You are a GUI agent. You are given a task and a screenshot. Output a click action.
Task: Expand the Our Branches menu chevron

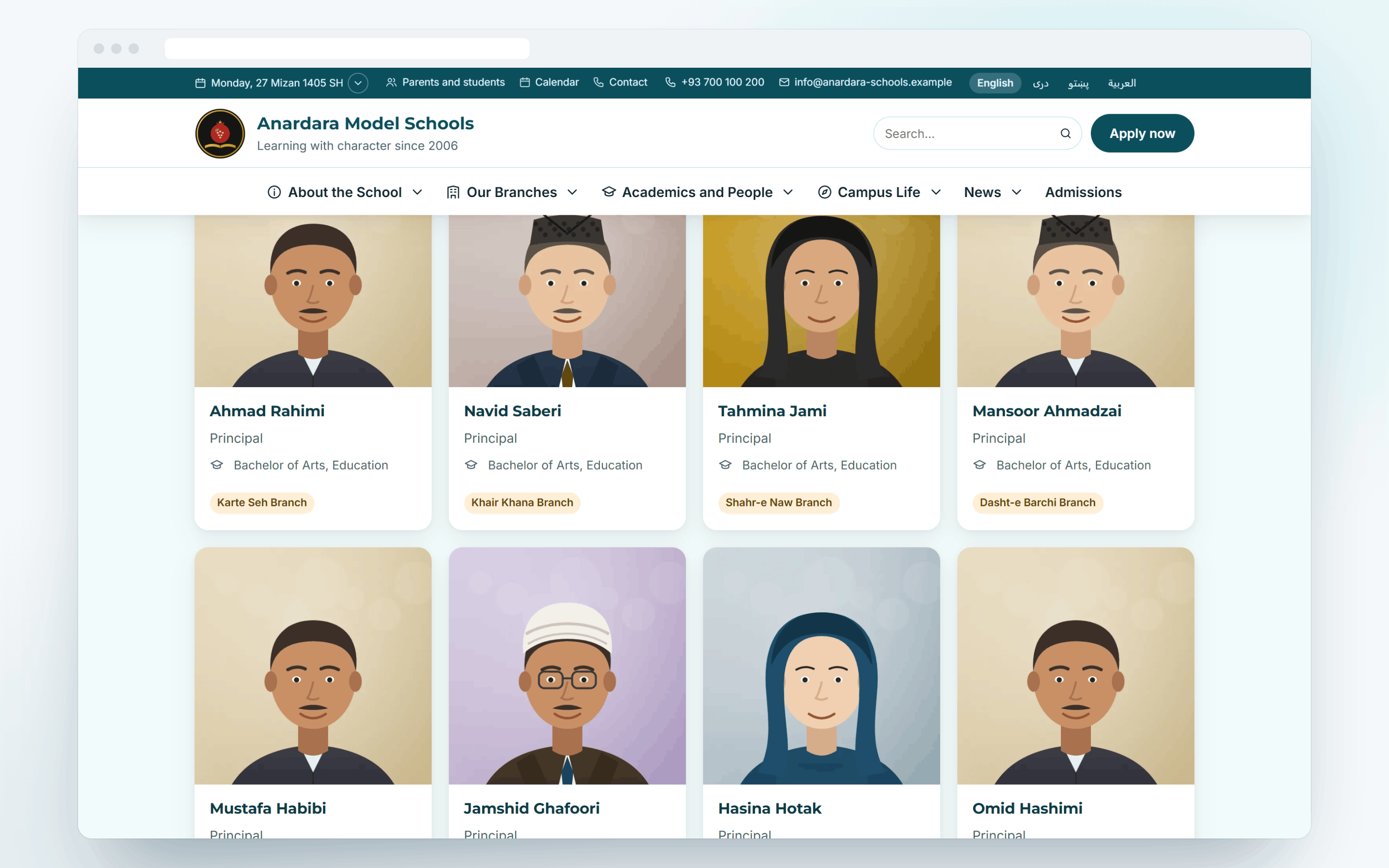[x=572, y=192]
